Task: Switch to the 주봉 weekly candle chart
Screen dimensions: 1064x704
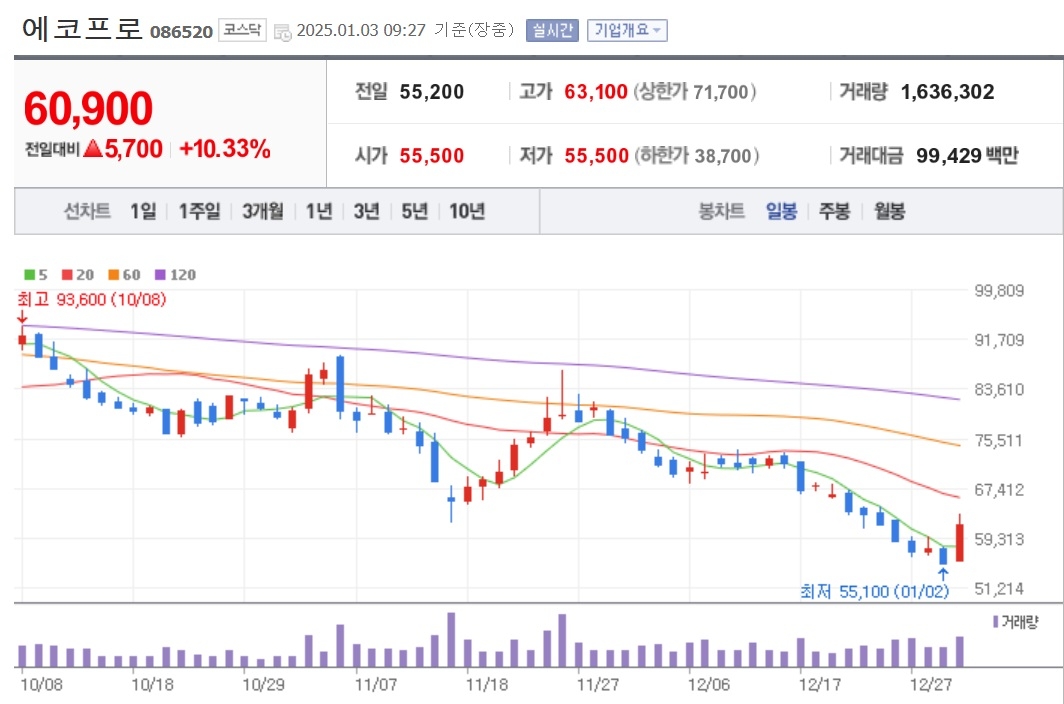Action: point(835,211)
